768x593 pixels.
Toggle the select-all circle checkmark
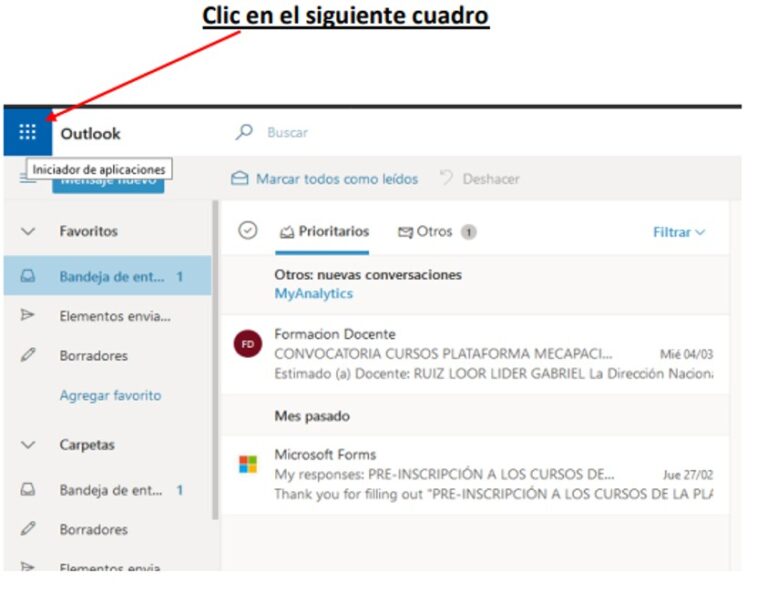pos(248,230)
